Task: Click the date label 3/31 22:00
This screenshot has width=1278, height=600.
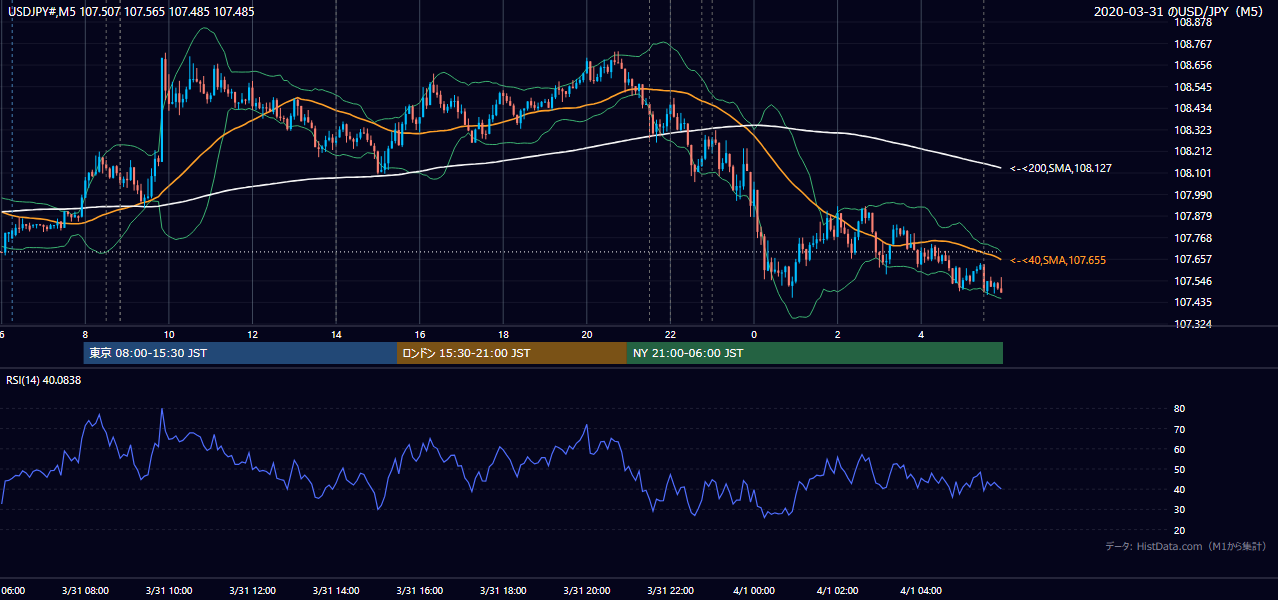Action: pos(670,591)
